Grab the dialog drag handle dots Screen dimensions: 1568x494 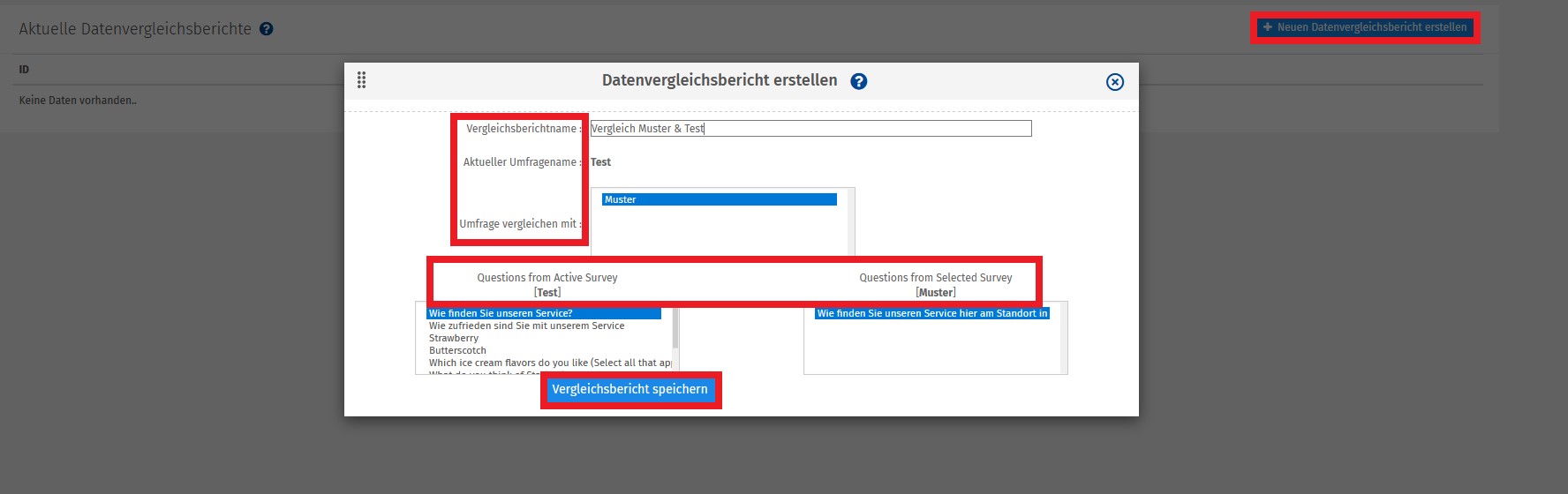[361, 80]
